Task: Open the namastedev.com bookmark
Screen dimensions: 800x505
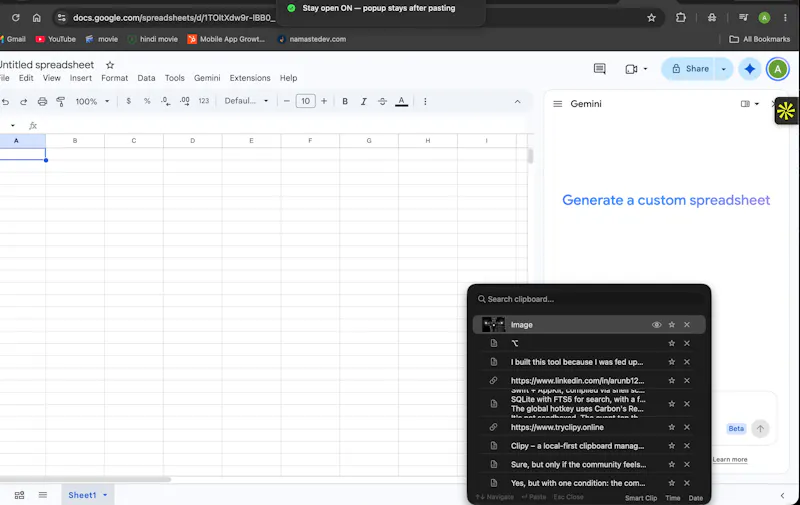Action: (312, 39)
